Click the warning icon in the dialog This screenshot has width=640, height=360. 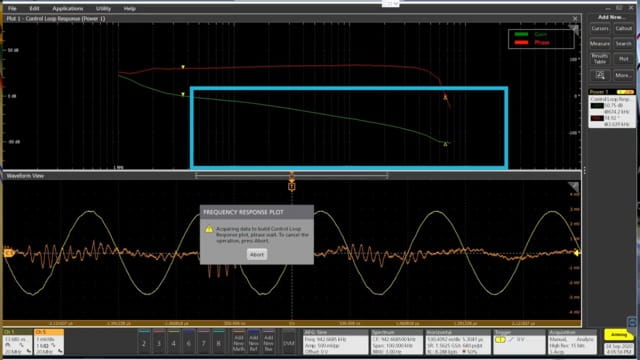click(x=209, y=229)
